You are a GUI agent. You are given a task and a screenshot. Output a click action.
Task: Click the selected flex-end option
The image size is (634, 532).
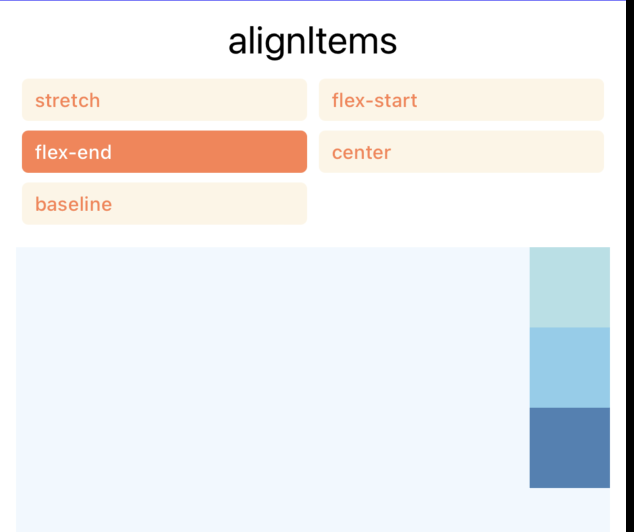(x=164, y=152)
